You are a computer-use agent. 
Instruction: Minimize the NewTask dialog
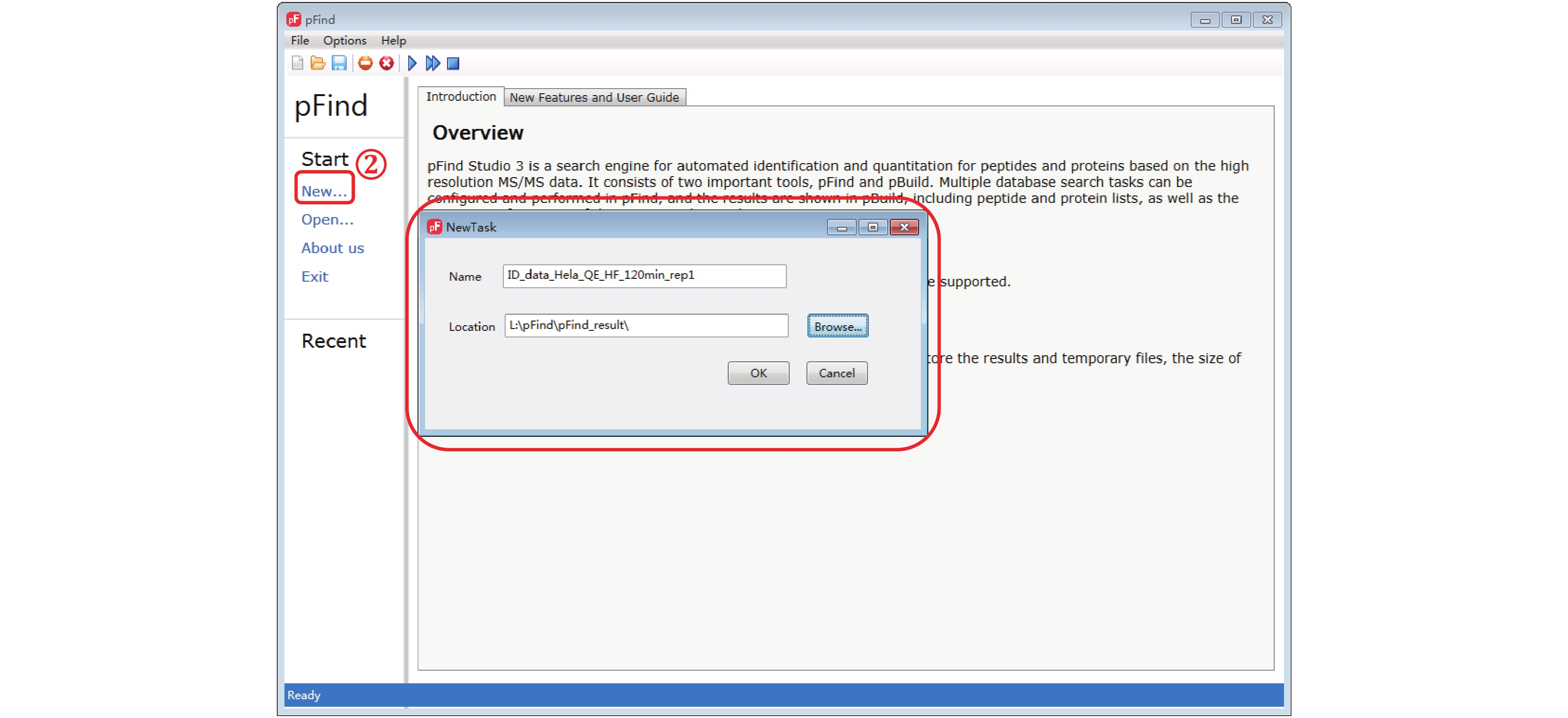tap(842, 227)
